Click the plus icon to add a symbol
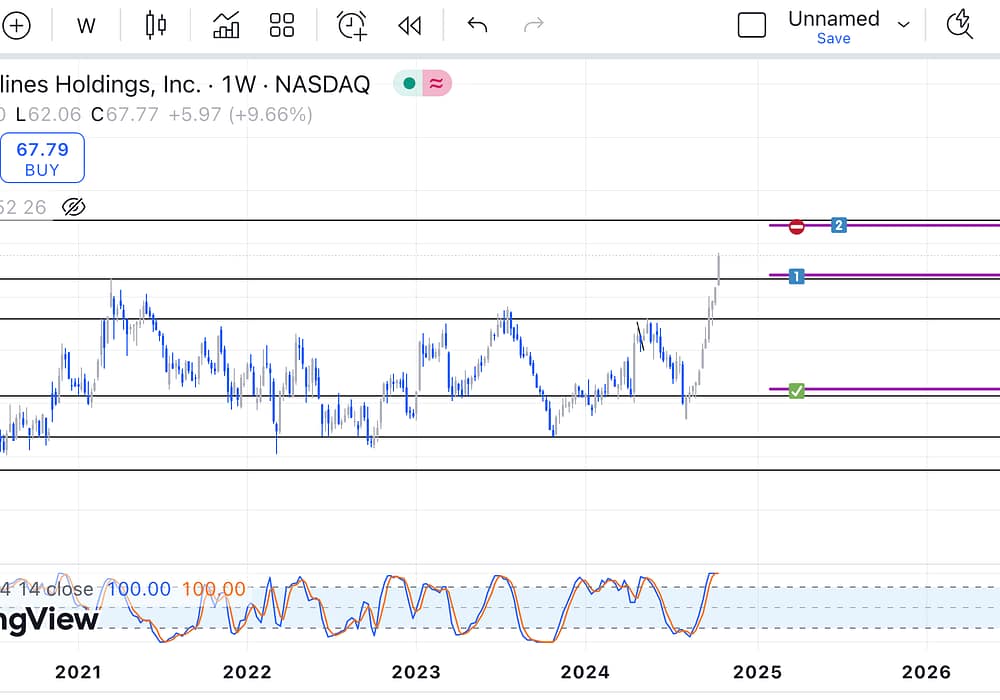This screenshot has height=700, width=1000. pyautogui.click(x=16, y=26)
